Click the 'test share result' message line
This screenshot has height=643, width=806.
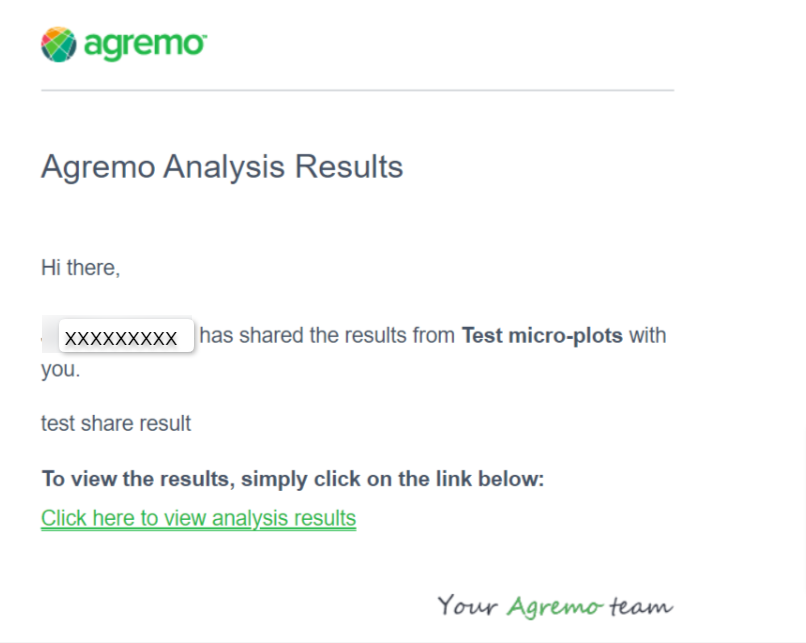point(116,424)
